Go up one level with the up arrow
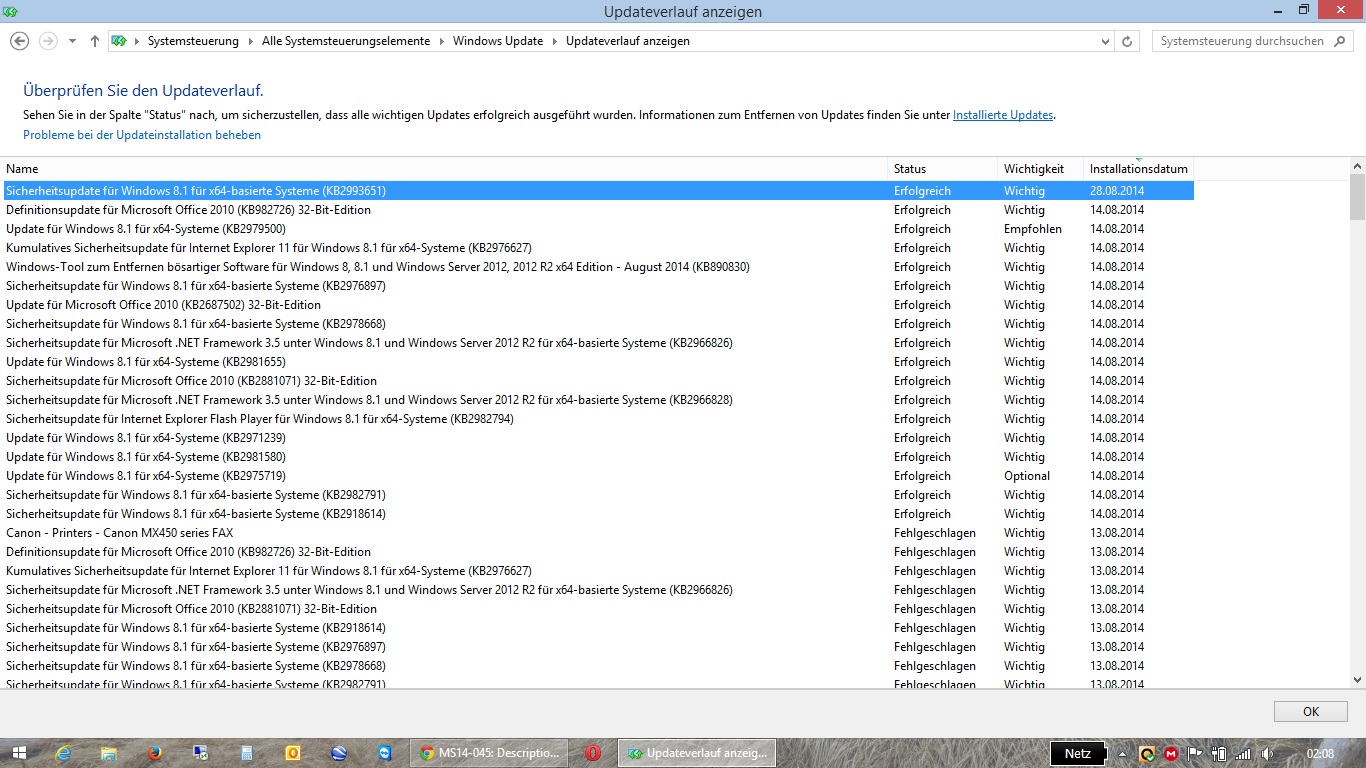The image size is (1366, 768). (x=95, y=41)
